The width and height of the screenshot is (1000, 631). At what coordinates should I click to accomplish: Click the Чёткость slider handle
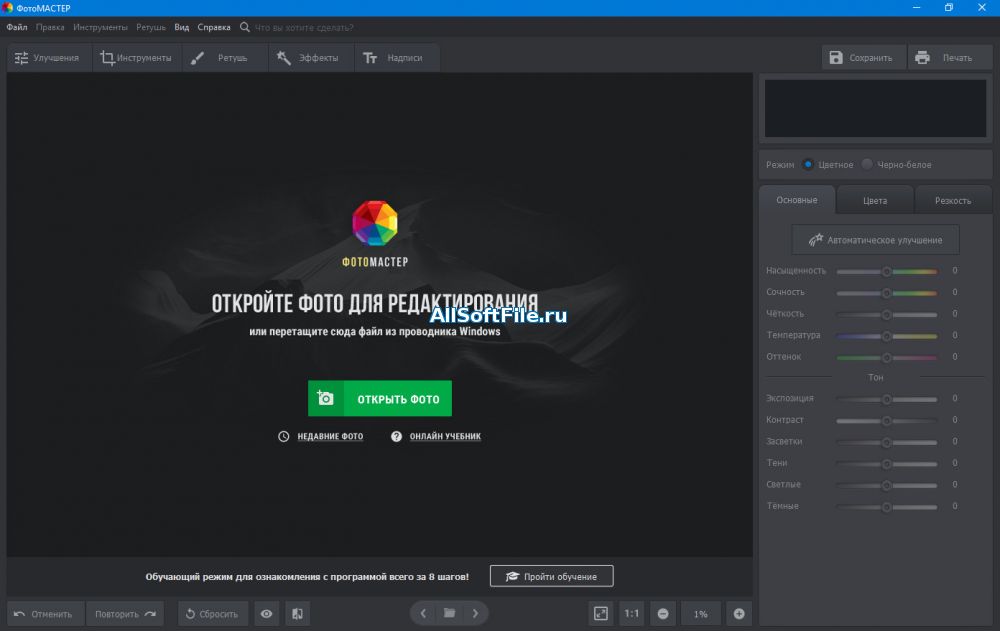(x=886, y=315)
